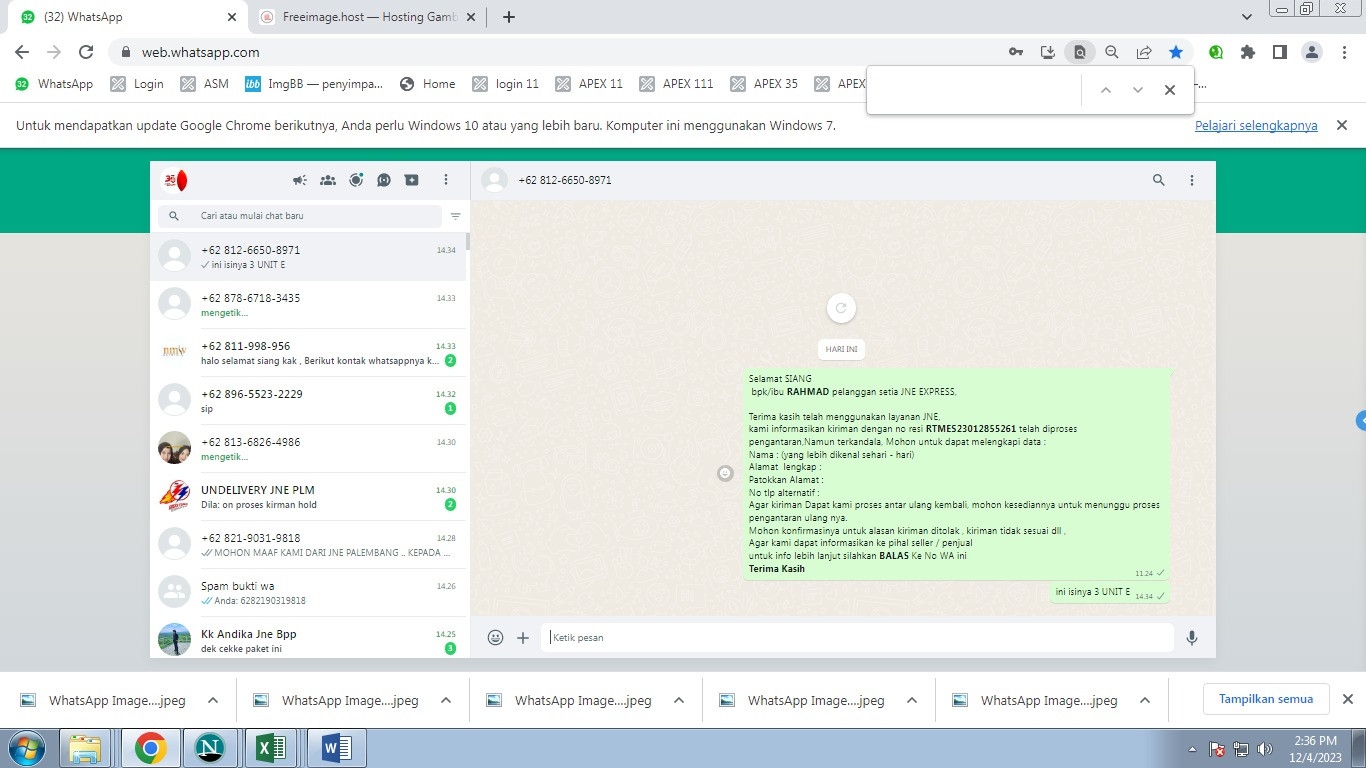Open contact info from chat header avatar
1366x768 pixels.
(x=494, y=180)
